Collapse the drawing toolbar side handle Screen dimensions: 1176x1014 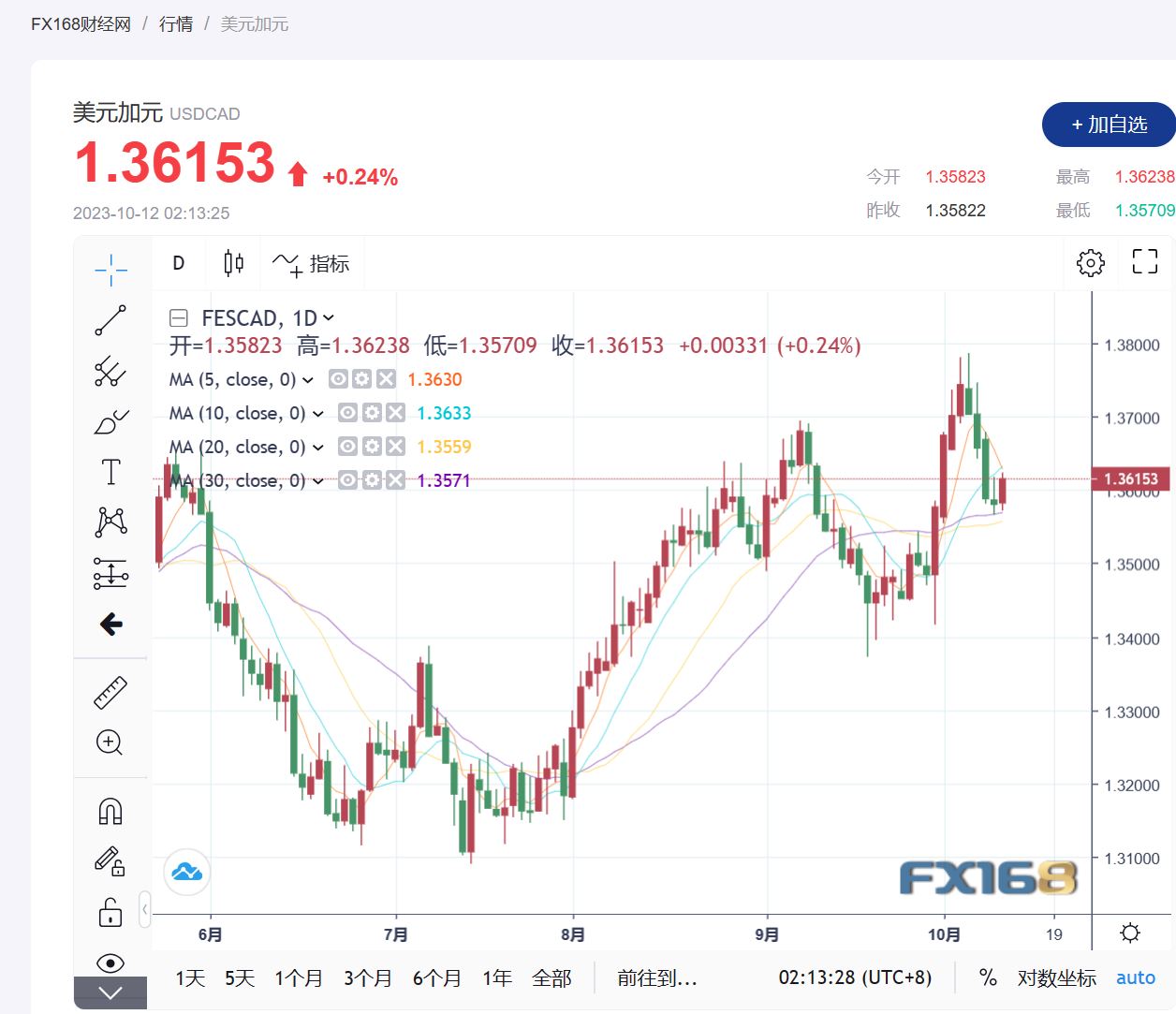tap(145, 908)
